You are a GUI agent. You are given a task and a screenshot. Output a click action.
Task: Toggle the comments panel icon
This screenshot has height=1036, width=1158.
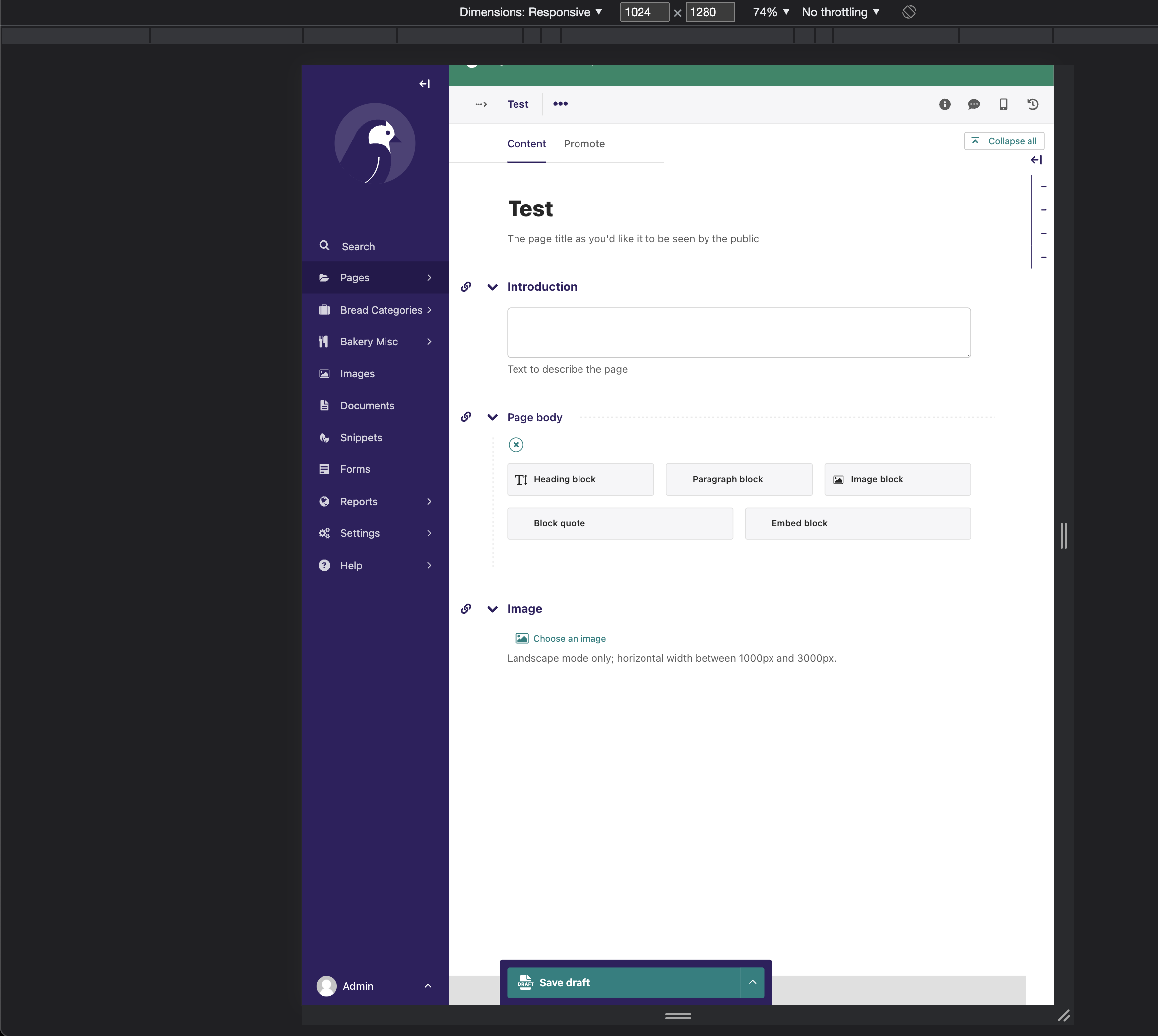pyautogui.click(x=974, y=104)
